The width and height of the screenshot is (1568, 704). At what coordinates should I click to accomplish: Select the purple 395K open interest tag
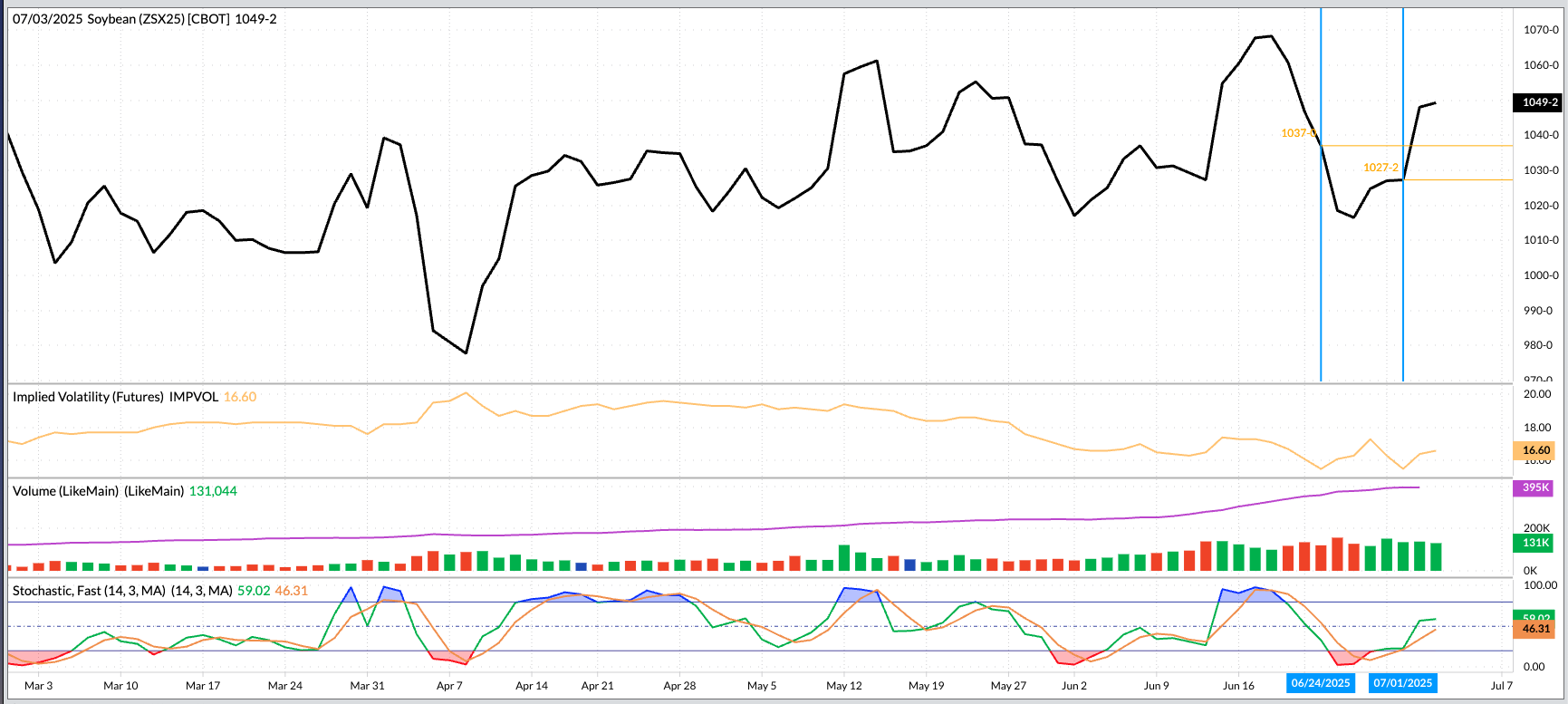1535,487
